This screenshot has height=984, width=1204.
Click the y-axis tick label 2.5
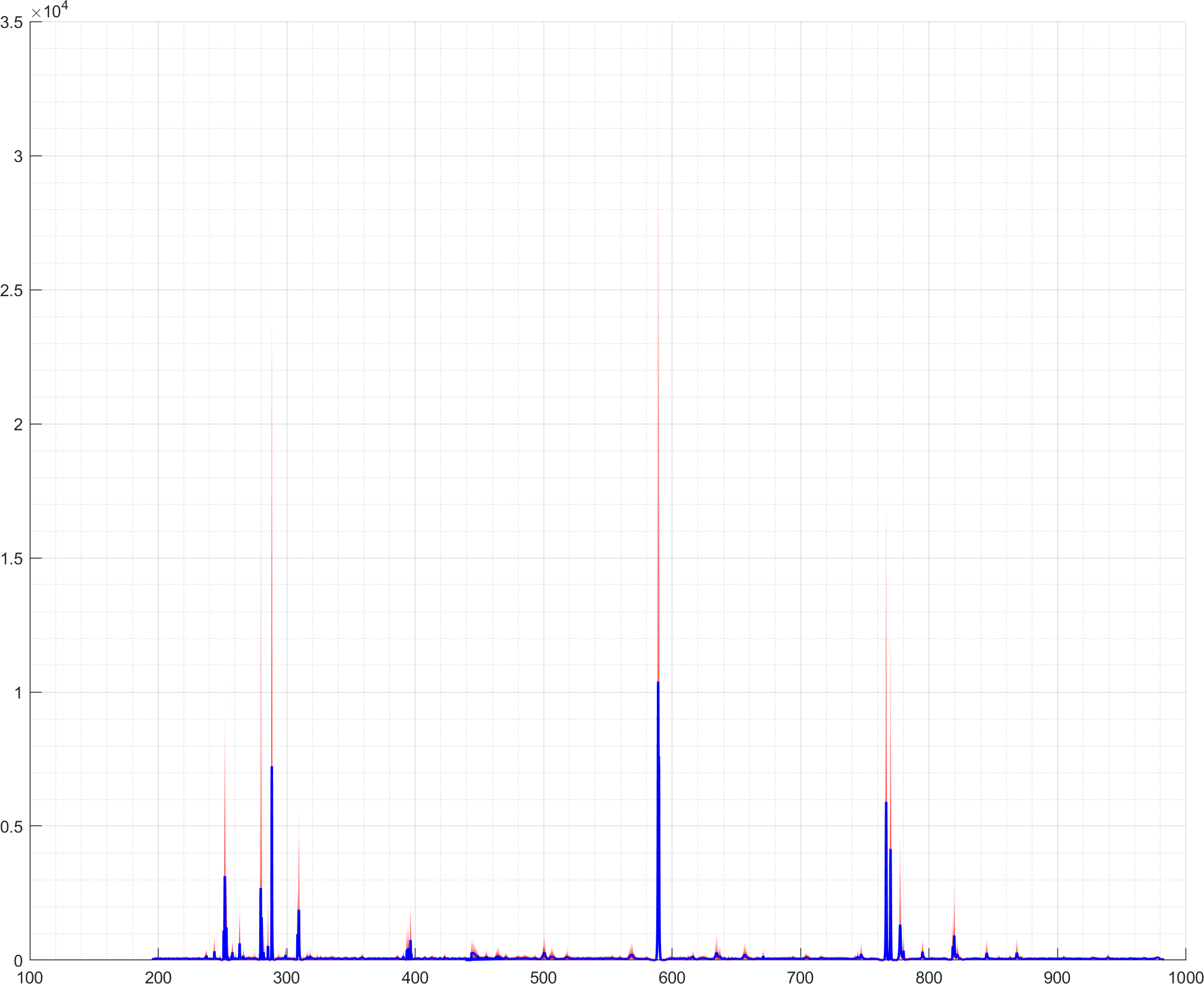[12, 290]
